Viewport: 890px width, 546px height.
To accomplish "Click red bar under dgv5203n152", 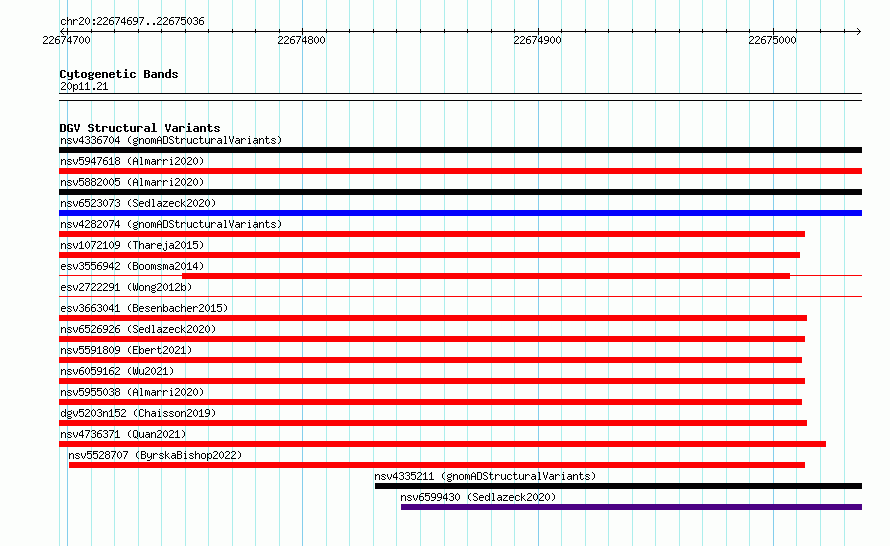I will click(x=433, y=423).
